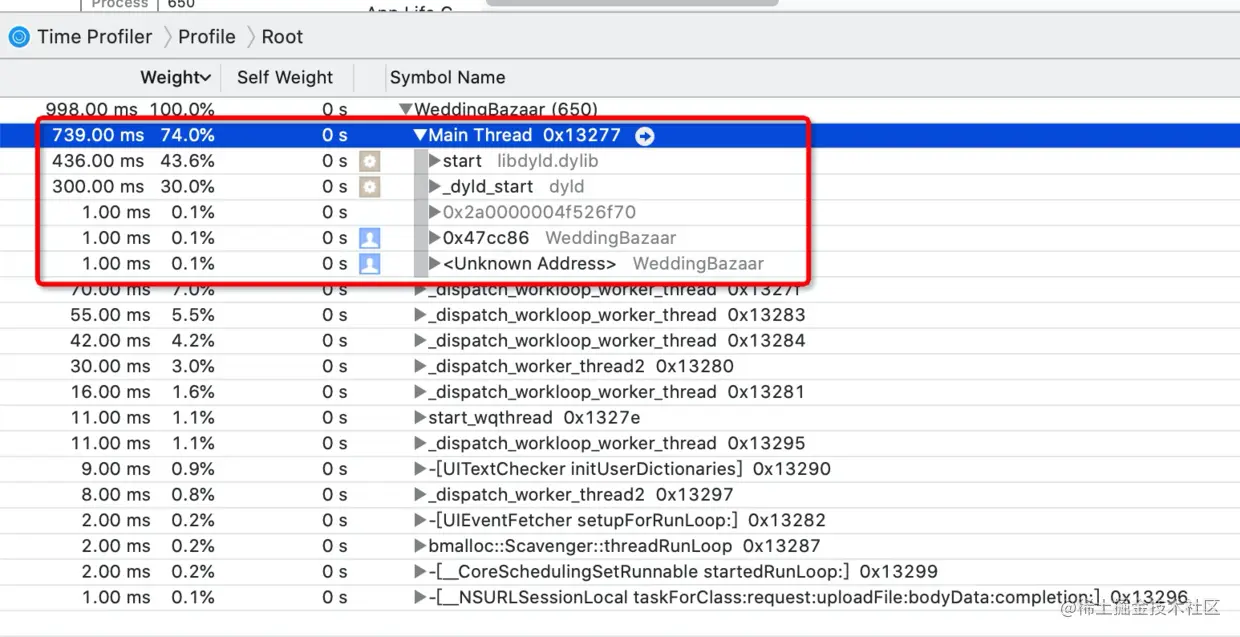Viewport: 1240px width, 637px height.
Task: Expand the start_wqthread 0x1327e row
Action: point(420,418)
